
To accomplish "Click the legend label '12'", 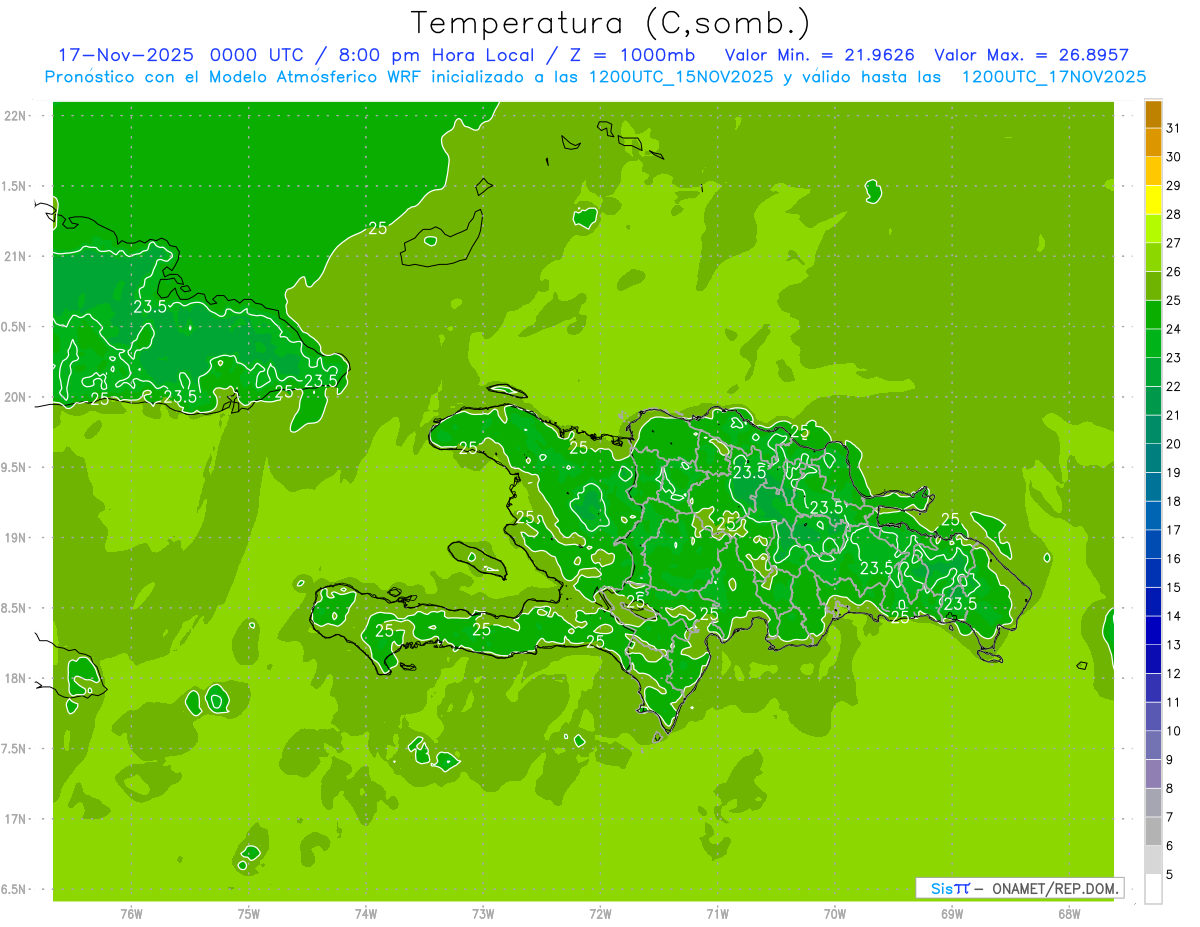I will tap(1173, 673).
